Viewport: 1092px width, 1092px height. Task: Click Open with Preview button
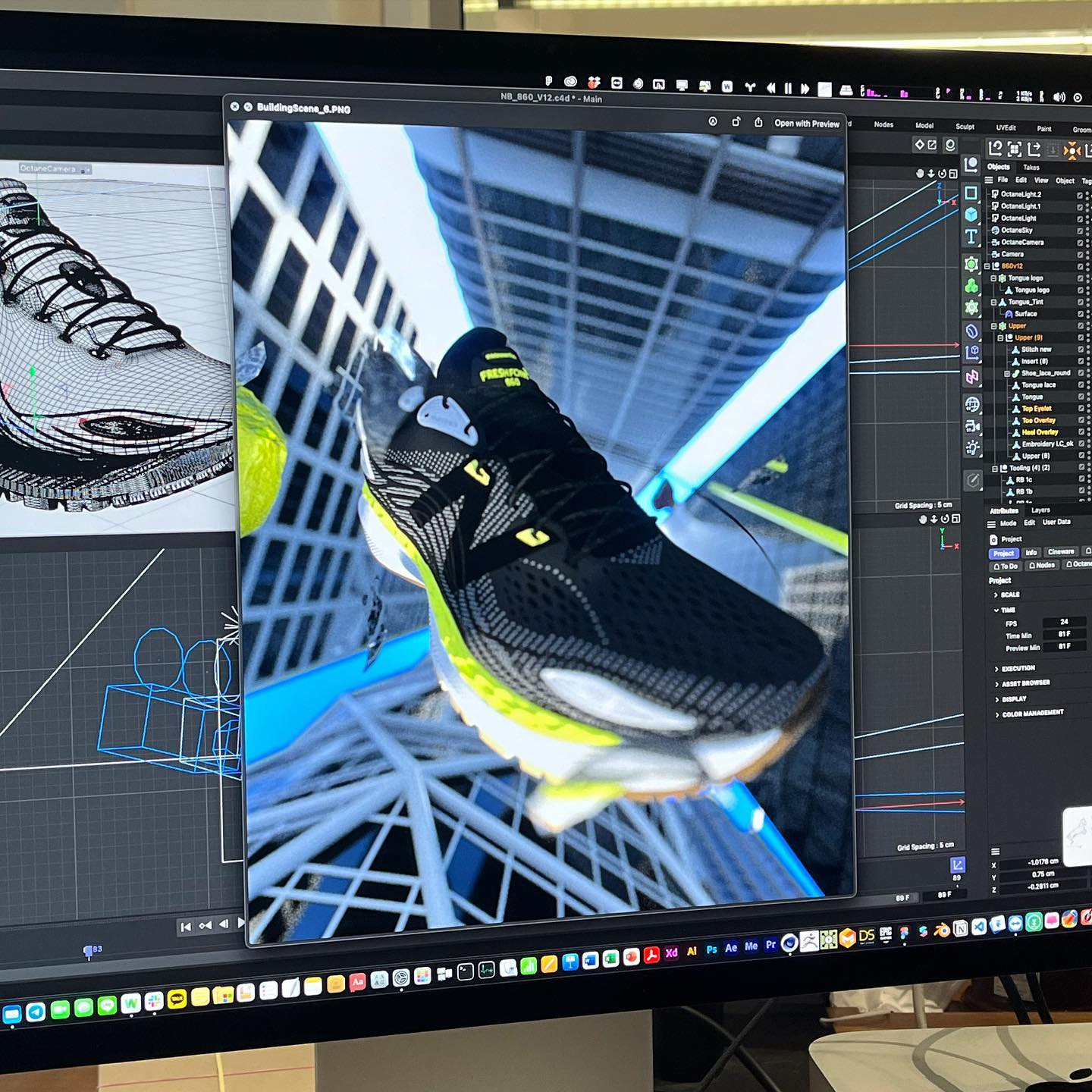807,124
